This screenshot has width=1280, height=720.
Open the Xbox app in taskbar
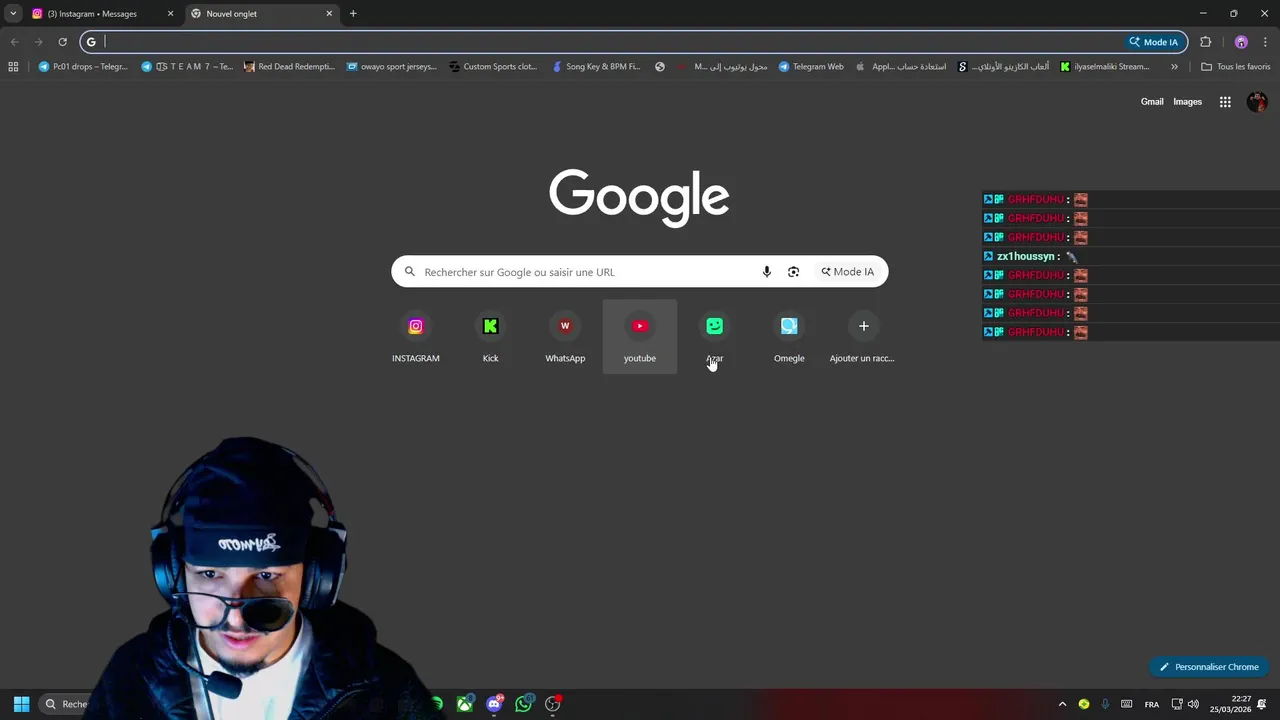[465, 704]
